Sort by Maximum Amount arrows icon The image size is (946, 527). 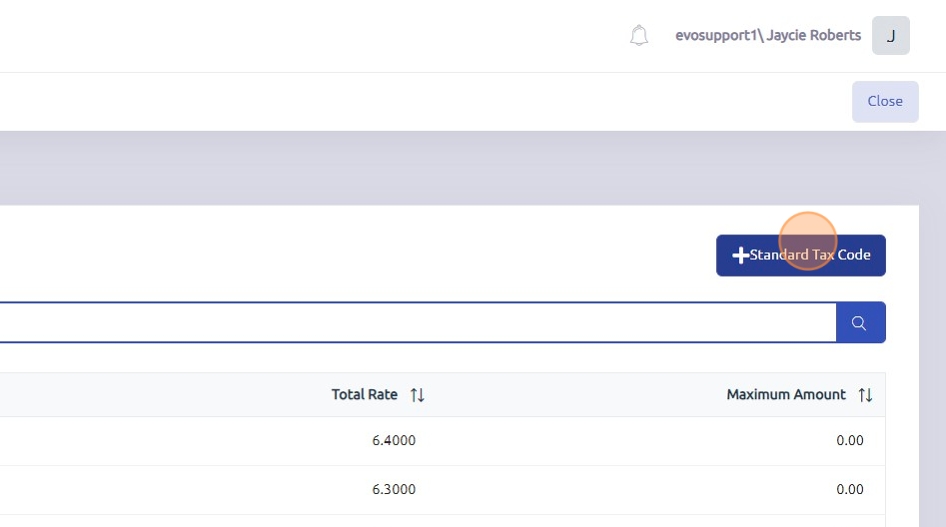[865, 395]
